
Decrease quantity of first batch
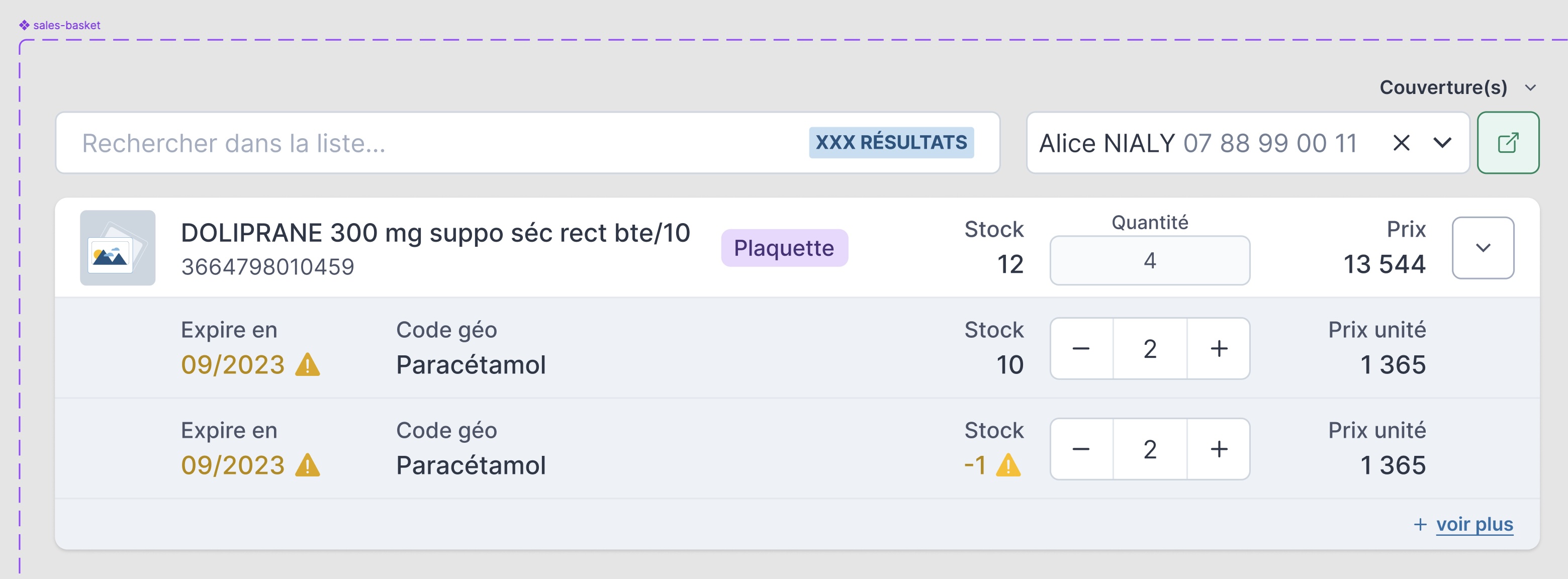(1081, 349)
